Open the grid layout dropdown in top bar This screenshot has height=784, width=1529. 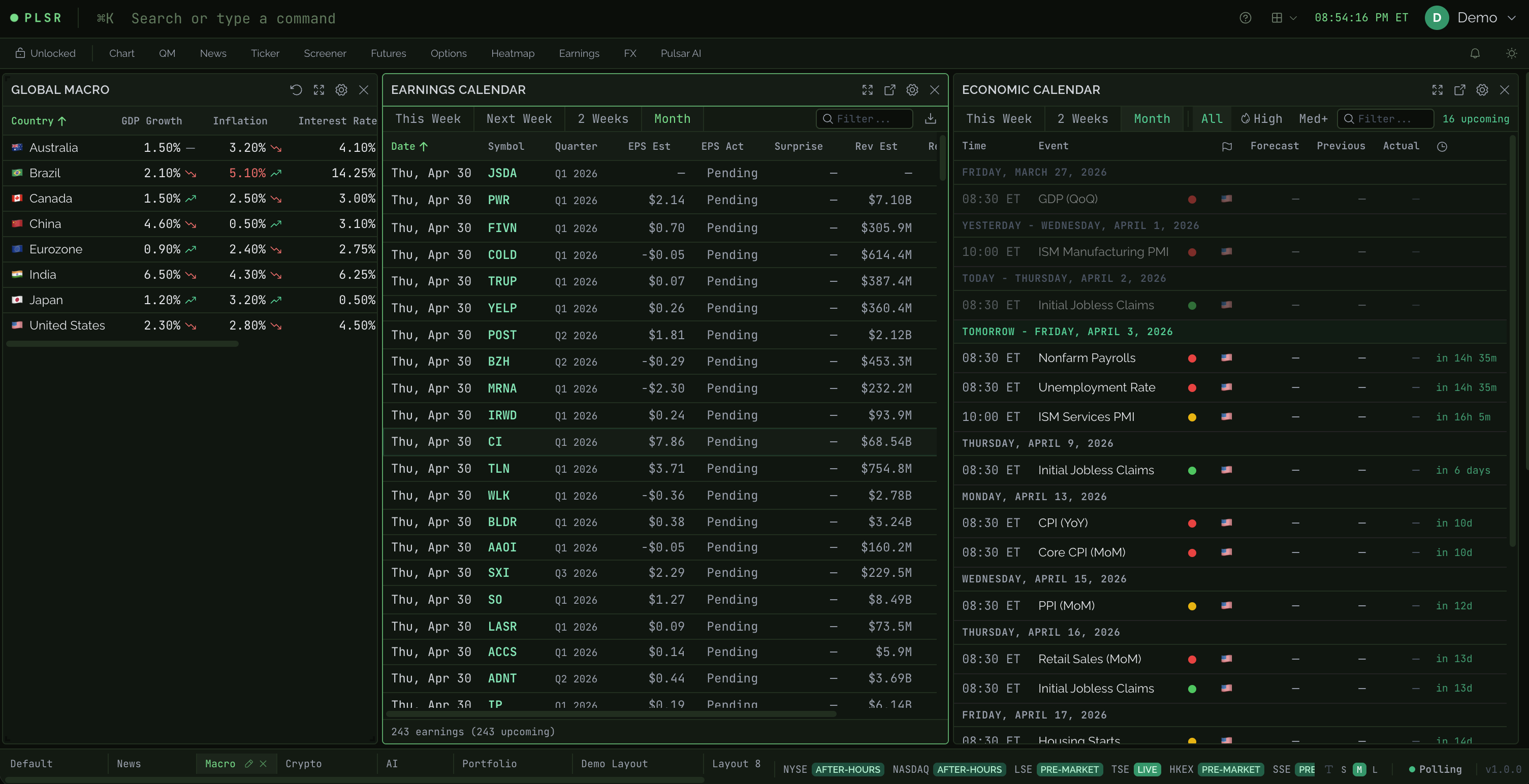[1283, 18]
